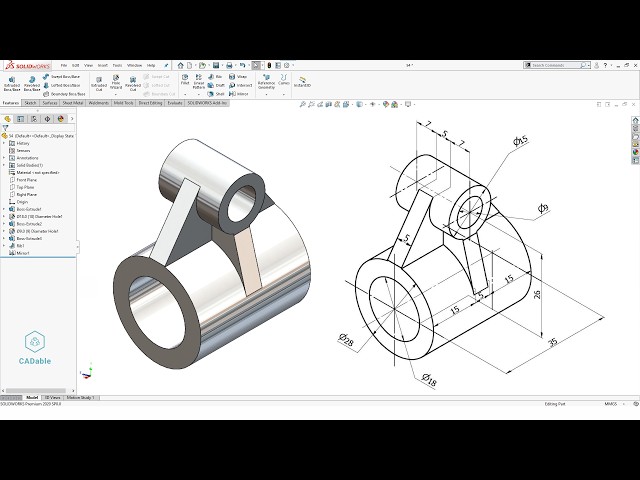
Task: Click the Undo icon
Action: tap(242, 65)
